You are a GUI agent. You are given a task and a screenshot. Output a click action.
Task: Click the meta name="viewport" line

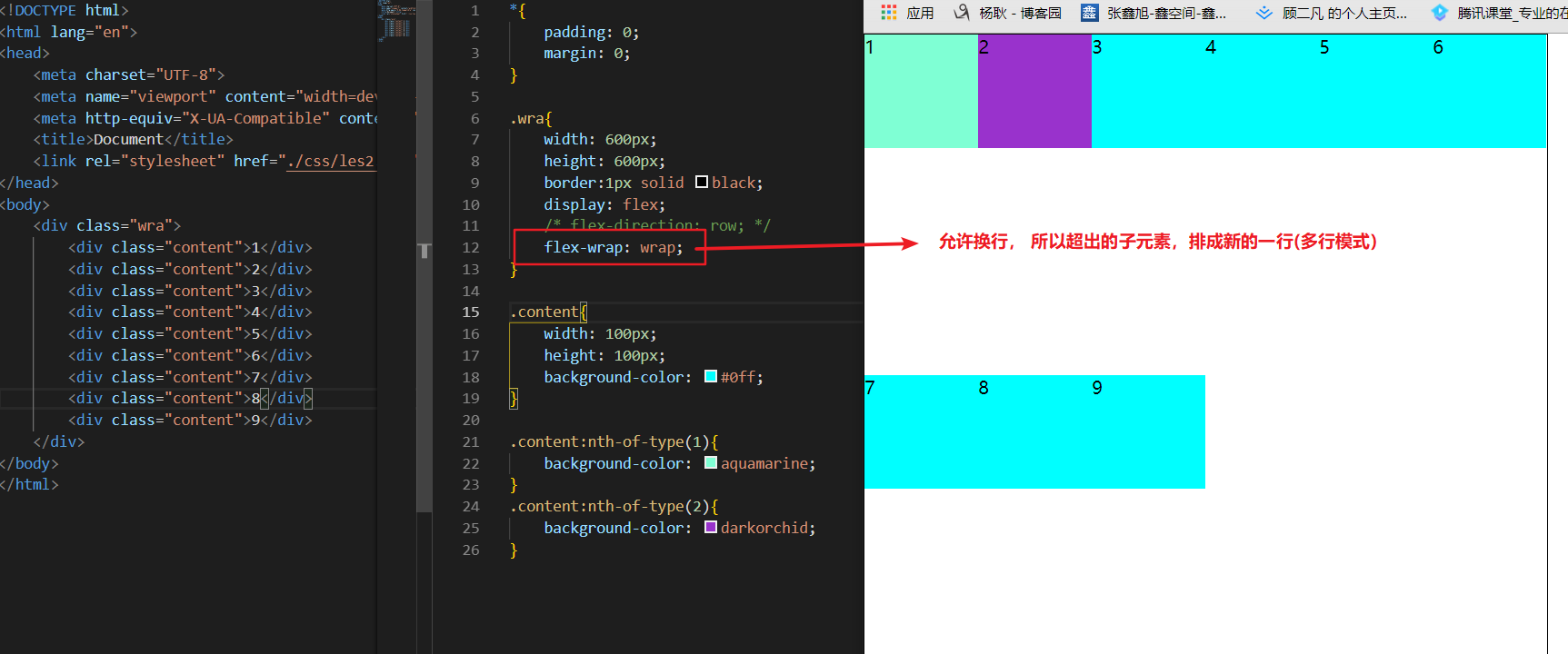click(205, 96)
